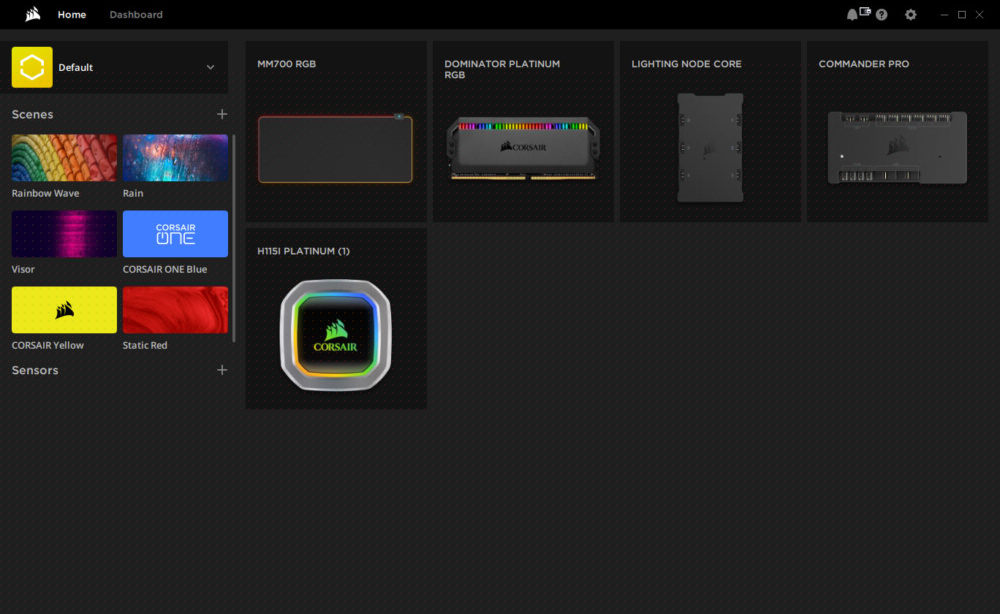Click the LIGHTING NODE CORE title text
1000x614 pixels.
coord(686,64)
